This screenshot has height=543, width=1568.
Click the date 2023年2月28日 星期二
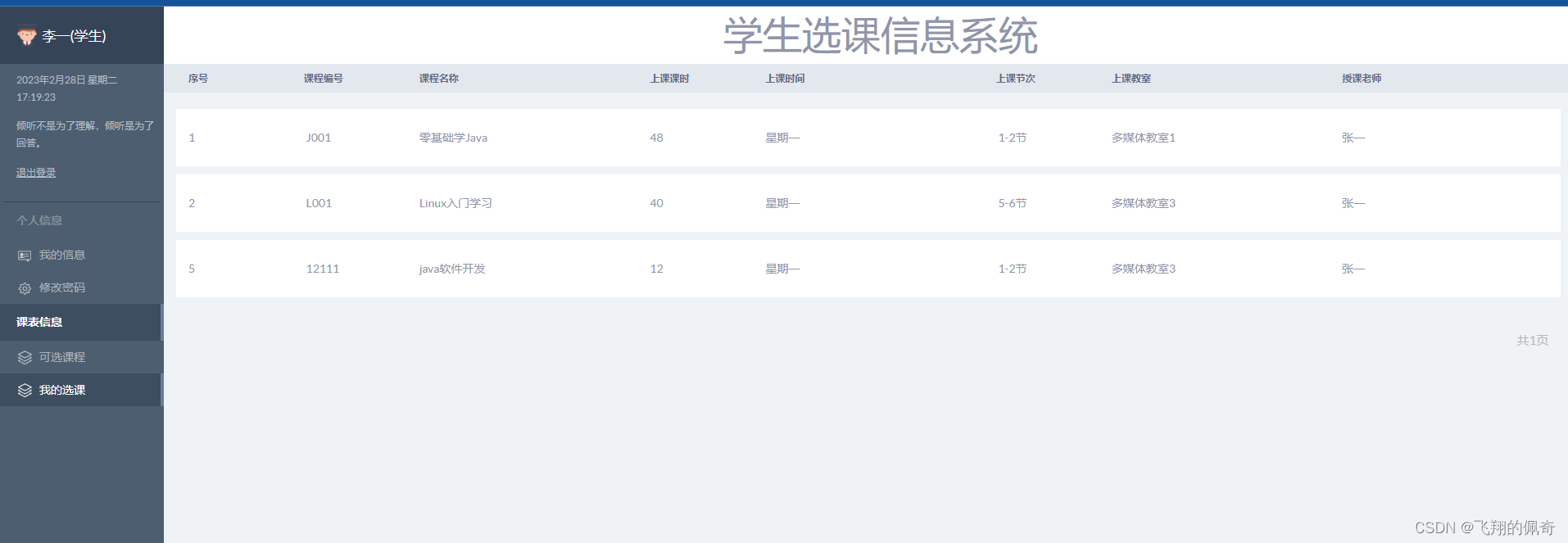(67, 80)
